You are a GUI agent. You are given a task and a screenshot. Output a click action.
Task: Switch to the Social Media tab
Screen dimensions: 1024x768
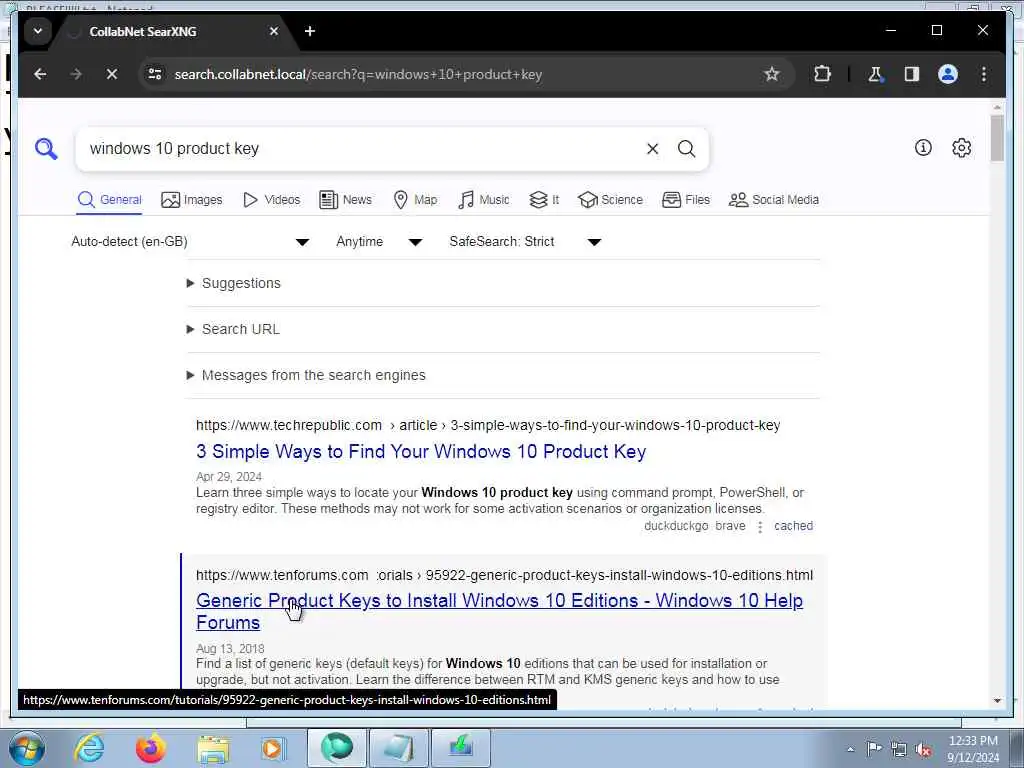tap(774, 200)
